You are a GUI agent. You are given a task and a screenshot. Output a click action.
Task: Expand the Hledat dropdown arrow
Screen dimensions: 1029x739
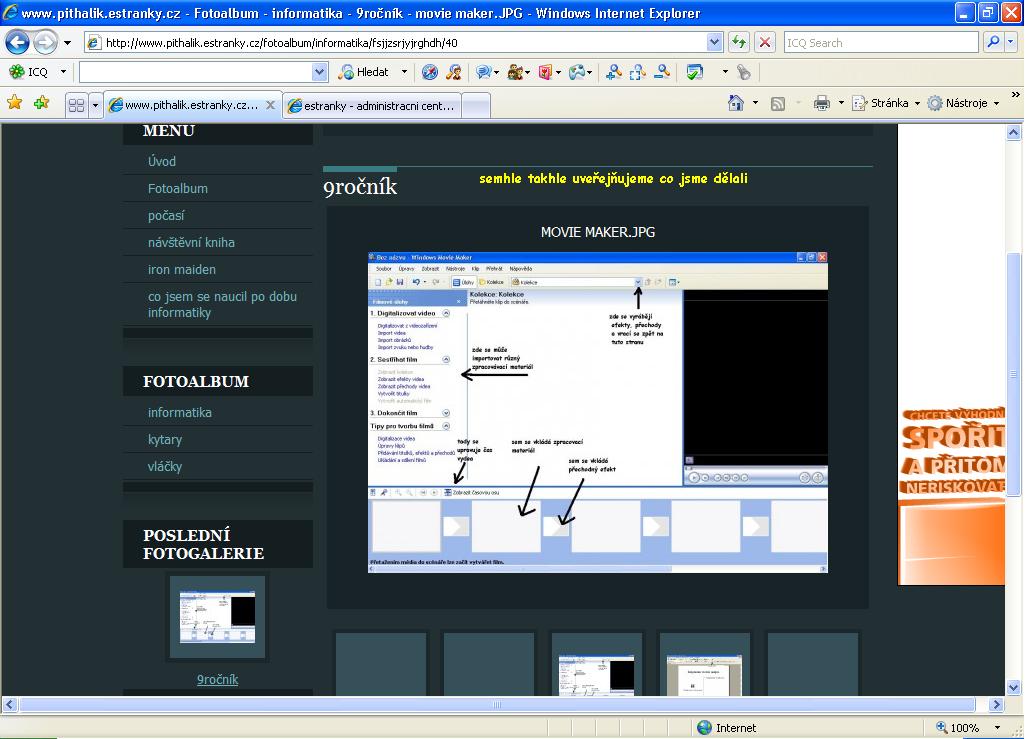coord(404,72)
